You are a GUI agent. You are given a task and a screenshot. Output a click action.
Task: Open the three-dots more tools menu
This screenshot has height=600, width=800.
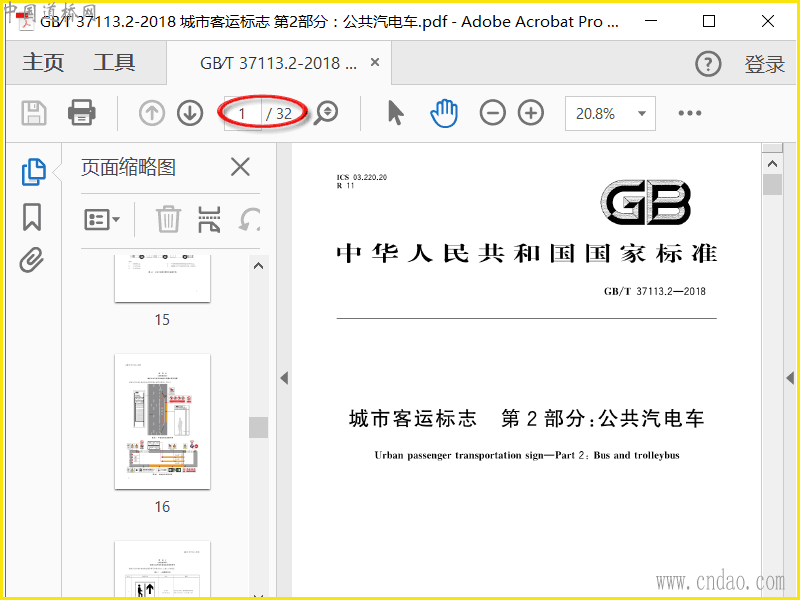tap(690, 113)
